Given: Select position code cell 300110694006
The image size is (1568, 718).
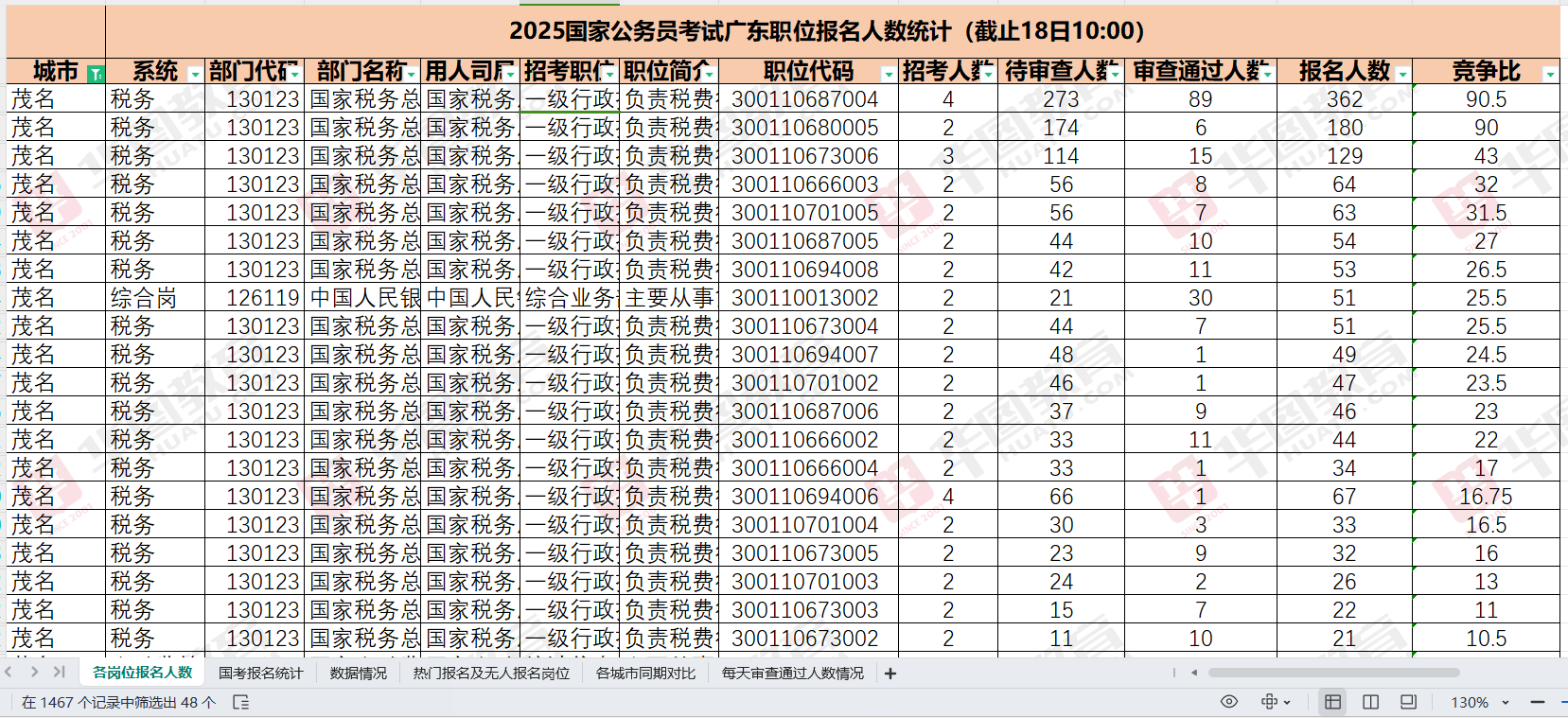Looking at the screenshot, I should [808, 497].
